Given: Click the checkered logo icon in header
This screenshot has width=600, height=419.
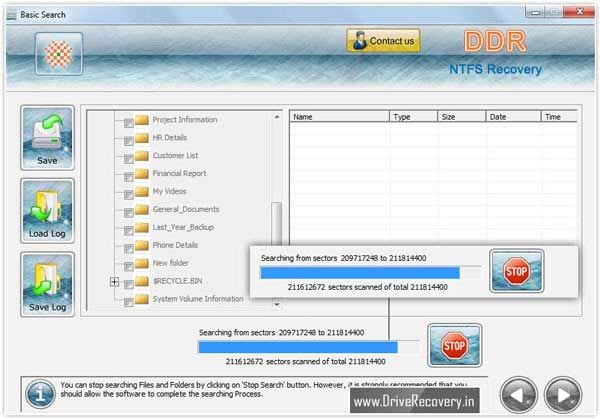Looking at the screenshot, I should coord(59,54).
